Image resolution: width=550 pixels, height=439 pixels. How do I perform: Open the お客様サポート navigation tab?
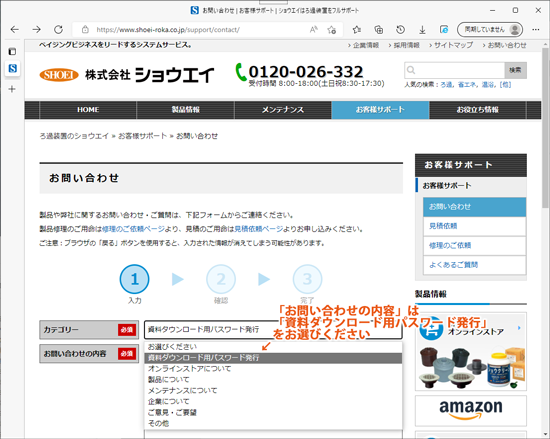click(380, 110)
